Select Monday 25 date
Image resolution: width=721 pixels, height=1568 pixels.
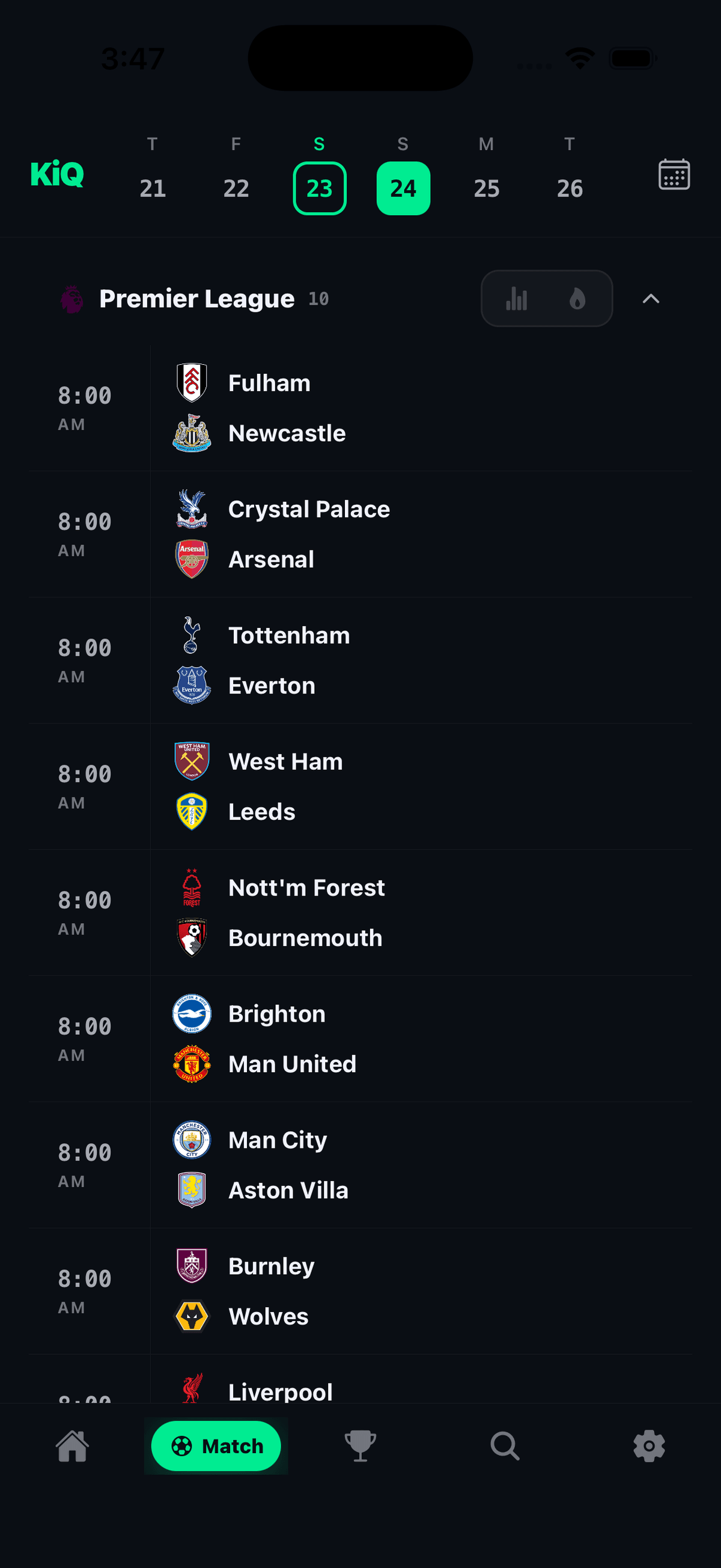(486, 188)
